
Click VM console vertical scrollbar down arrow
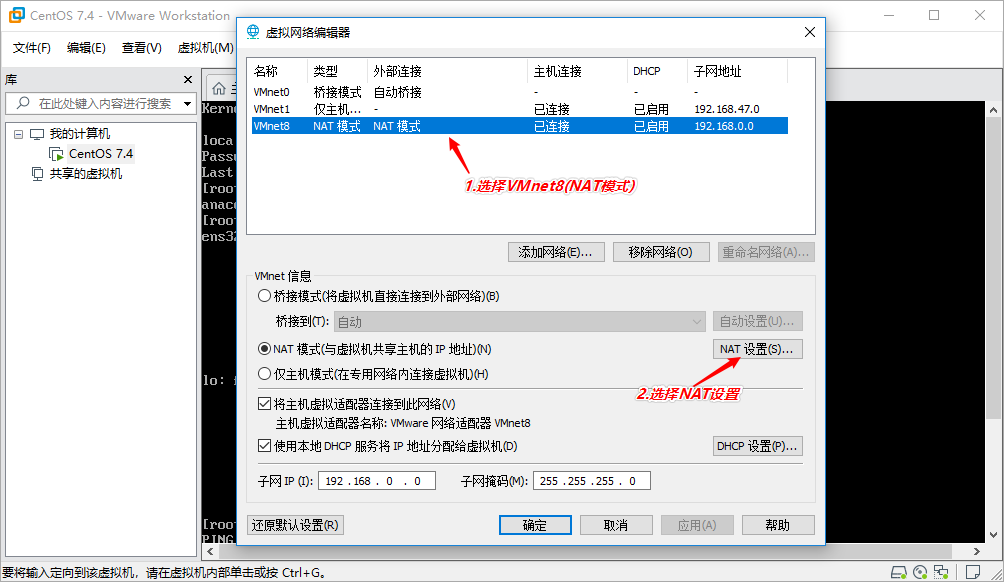pos(993,535)
